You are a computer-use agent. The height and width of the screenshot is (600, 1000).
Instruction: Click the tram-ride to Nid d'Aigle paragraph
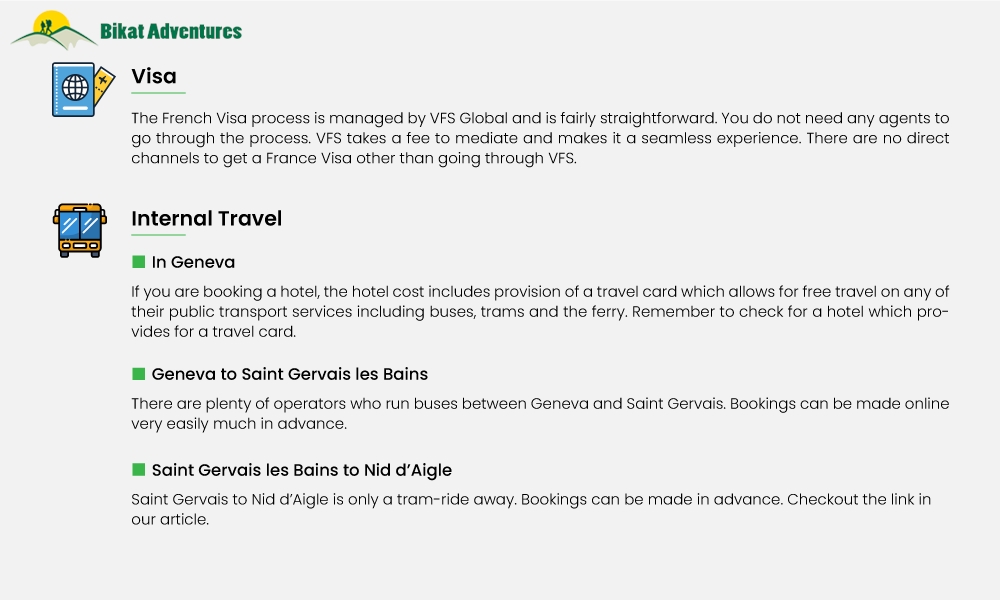pos(531,509)
